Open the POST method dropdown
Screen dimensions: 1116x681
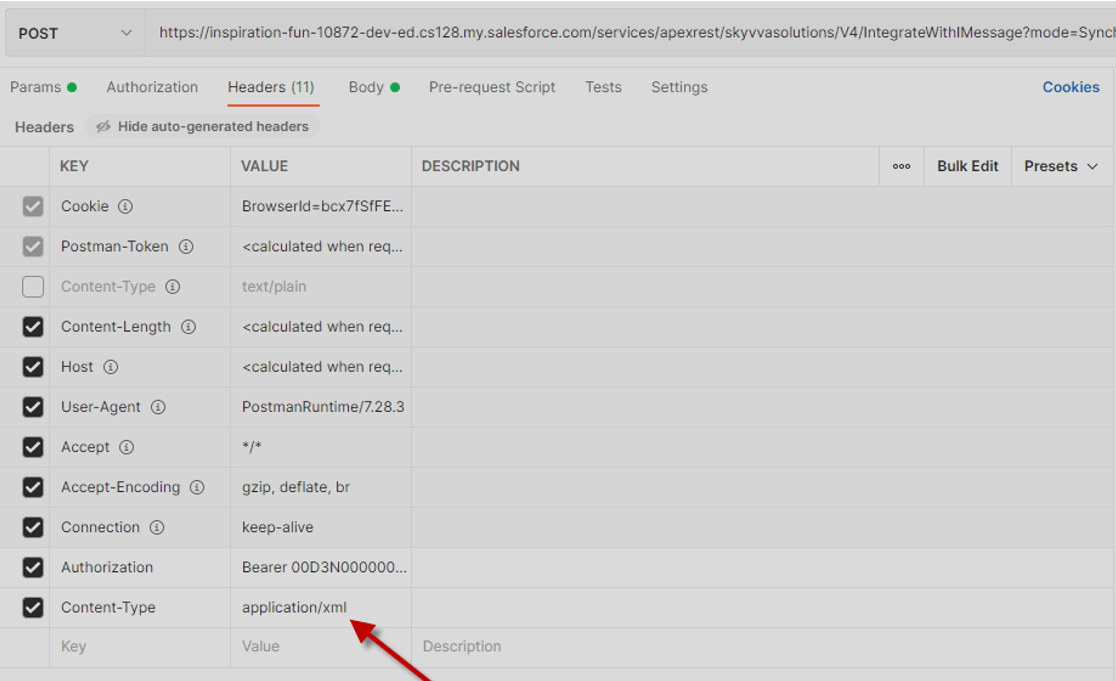[x=75, y=33]
